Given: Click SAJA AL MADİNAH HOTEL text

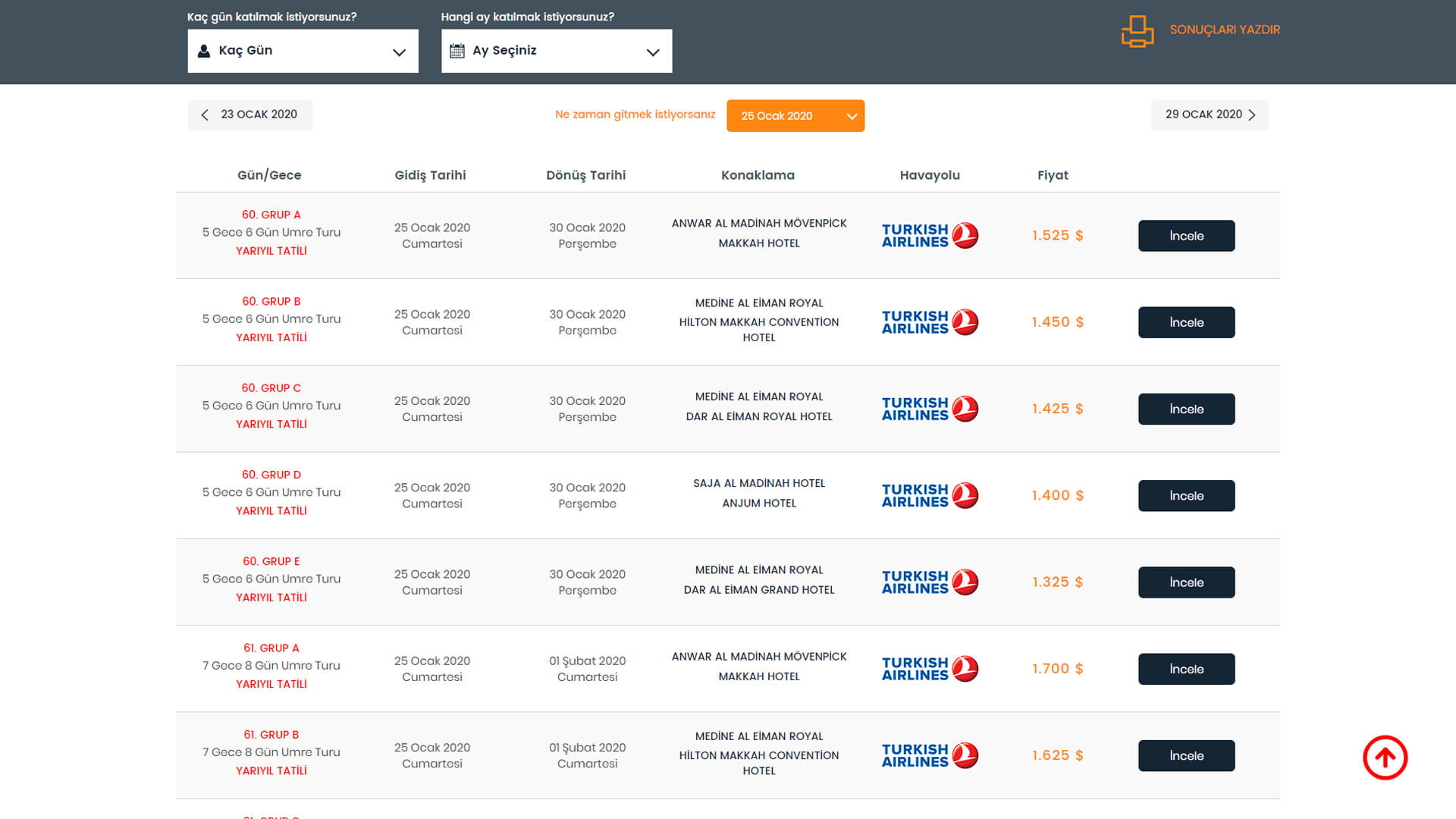Looking at the screenshot, I should click(759, 483).
